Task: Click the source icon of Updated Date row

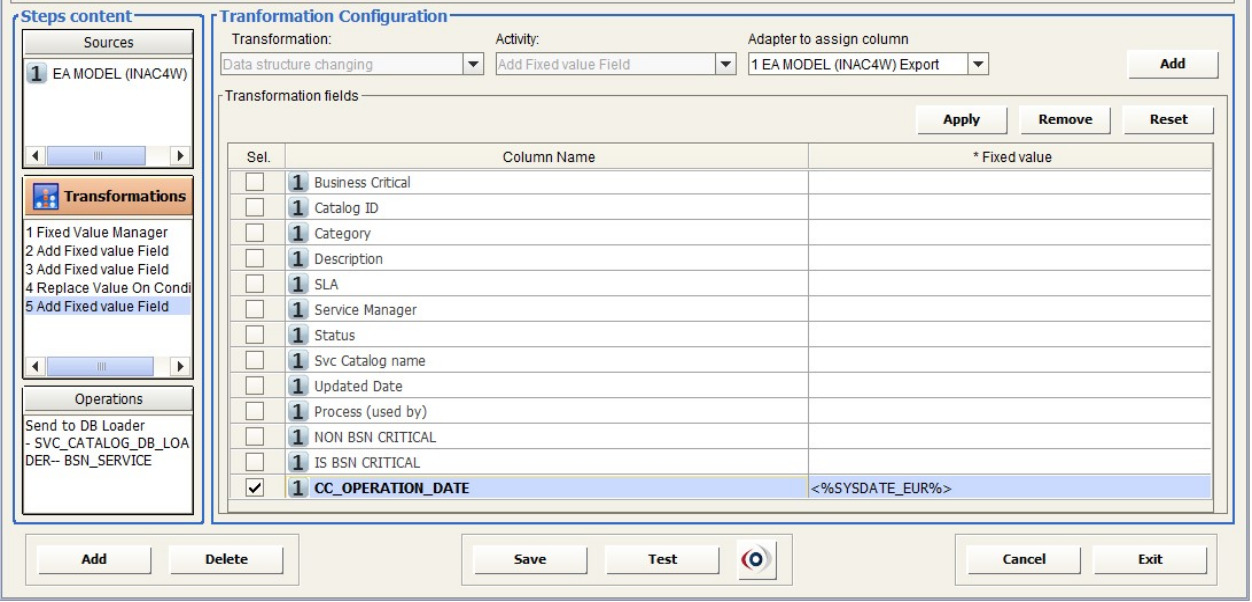Action: pyautogui.click(x=298, y=386)
